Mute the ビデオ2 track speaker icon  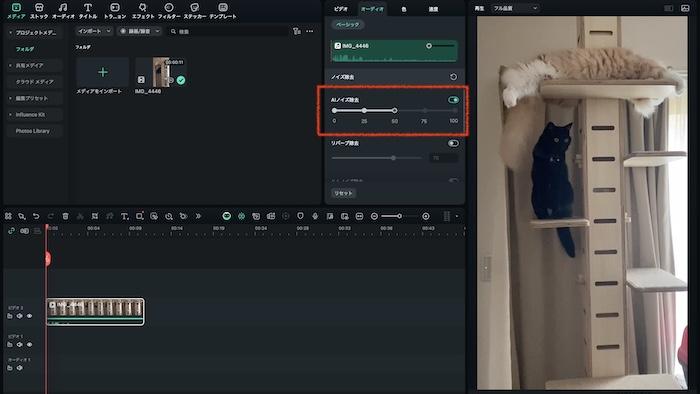tap(20, 316)
